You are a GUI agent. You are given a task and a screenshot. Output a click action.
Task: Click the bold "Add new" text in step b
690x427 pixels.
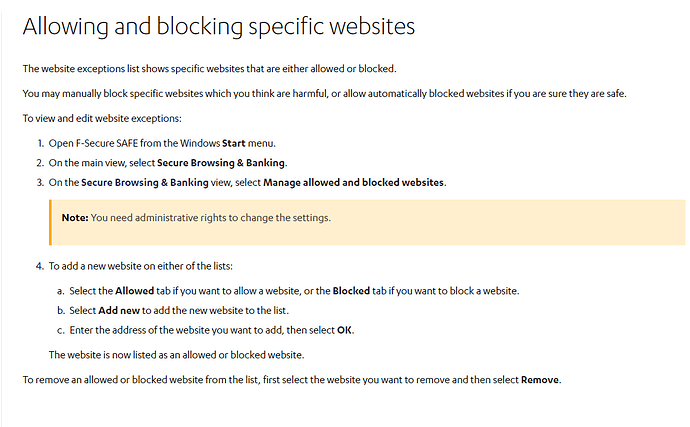coord(120,311)
